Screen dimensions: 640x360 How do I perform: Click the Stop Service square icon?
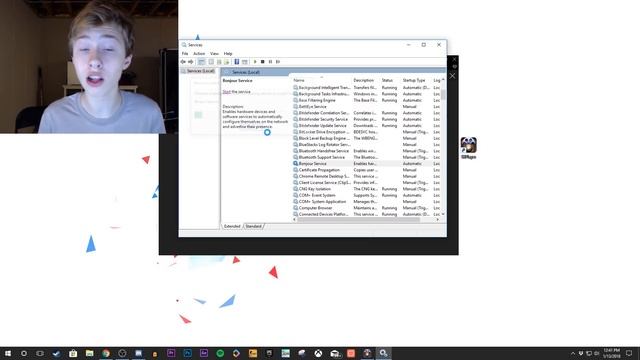[263, 62]
